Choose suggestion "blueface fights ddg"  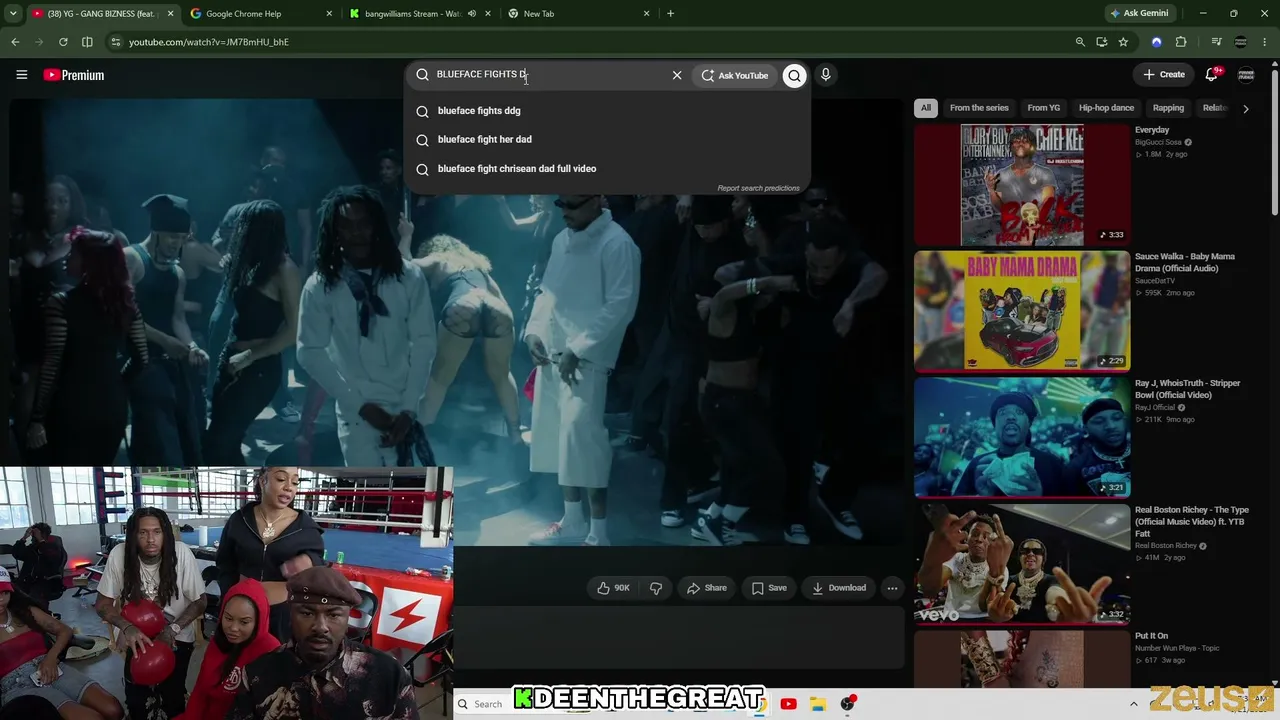coord(607,111)
